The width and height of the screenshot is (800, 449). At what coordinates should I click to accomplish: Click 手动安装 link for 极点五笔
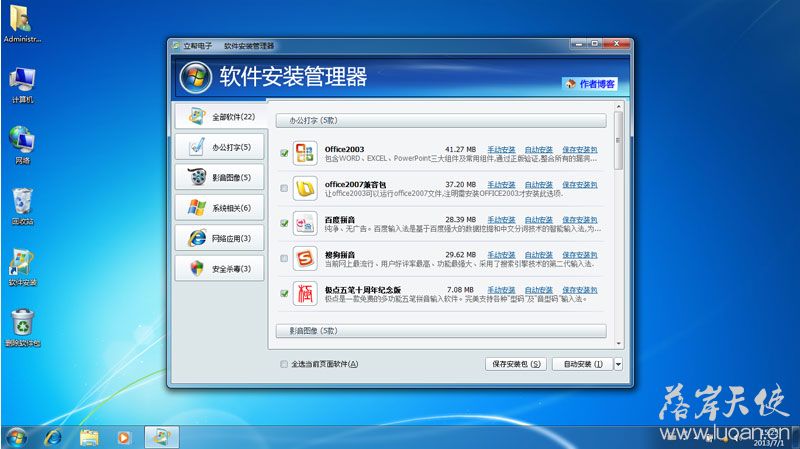(501, 290)
